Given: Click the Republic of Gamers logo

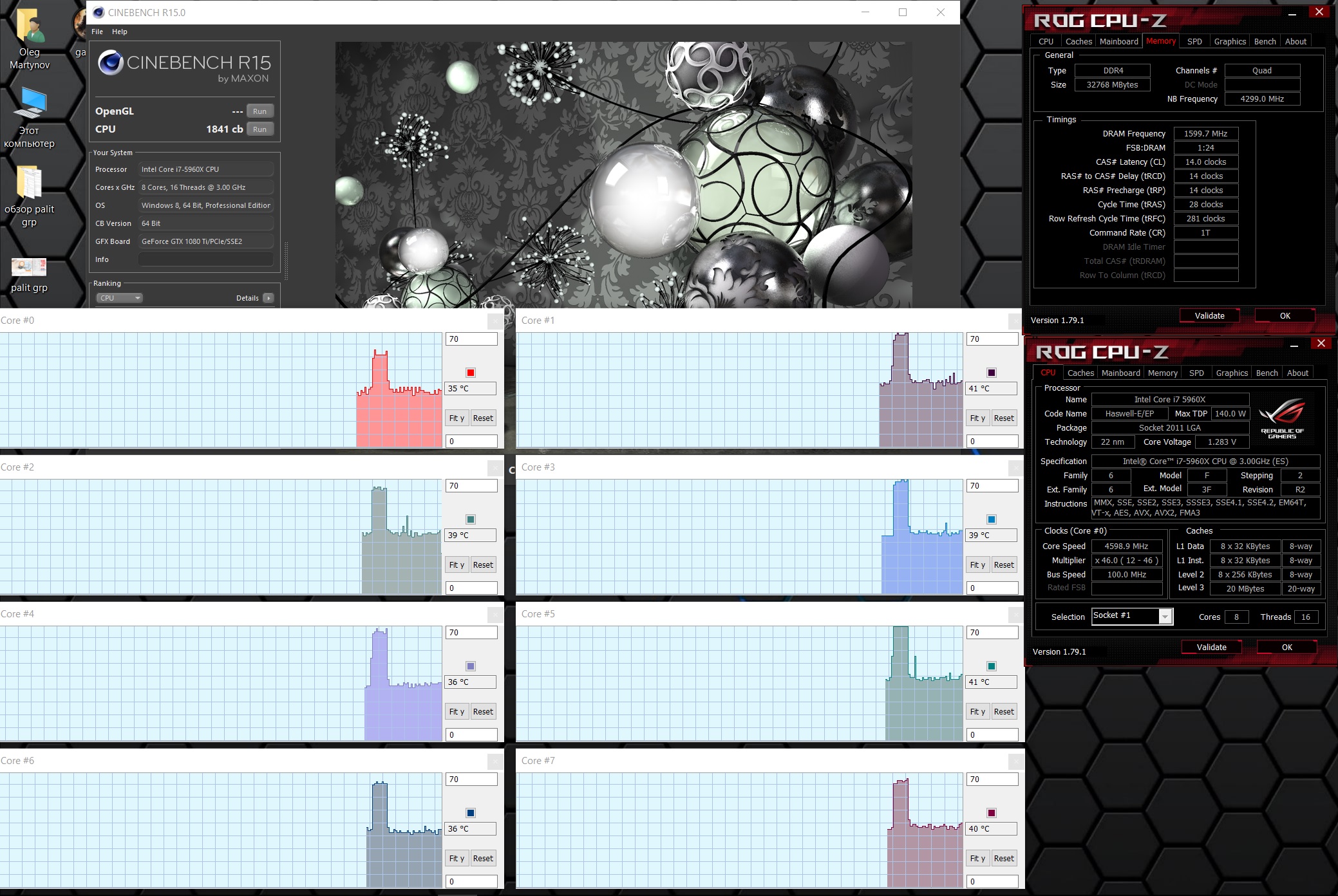Looking at the screenshot, I should pos(1281,417).
